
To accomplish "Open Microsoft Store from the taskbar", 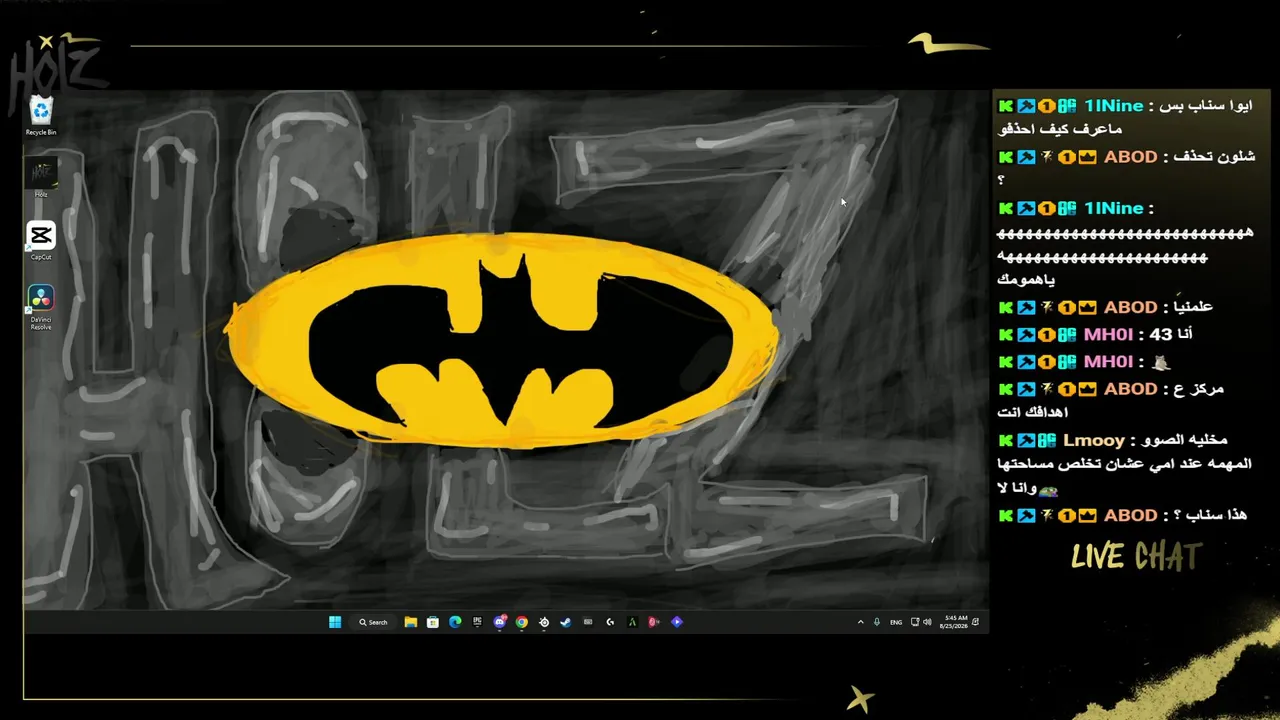I will (433, 622).
